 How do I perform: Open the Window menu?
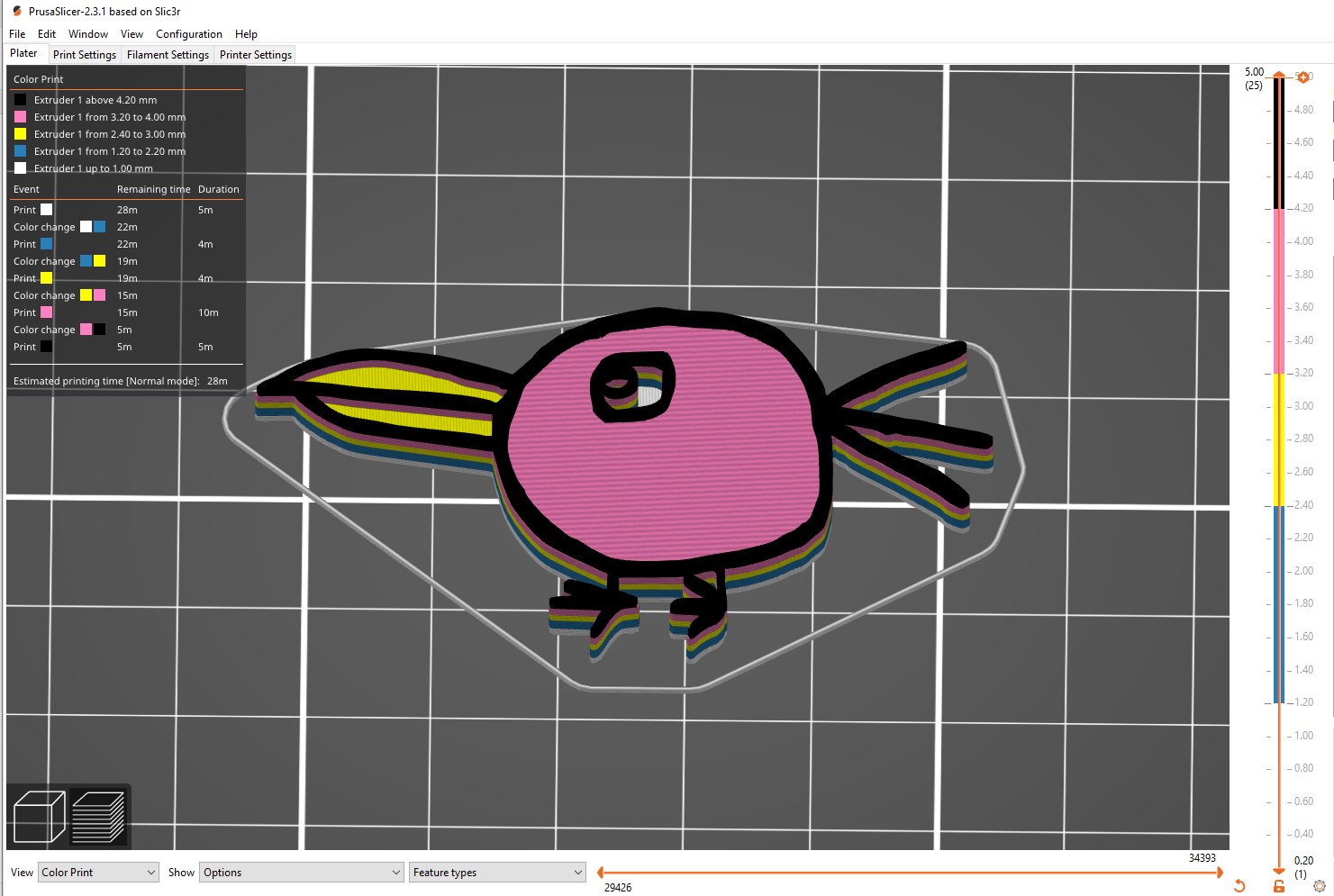[88, 34]
